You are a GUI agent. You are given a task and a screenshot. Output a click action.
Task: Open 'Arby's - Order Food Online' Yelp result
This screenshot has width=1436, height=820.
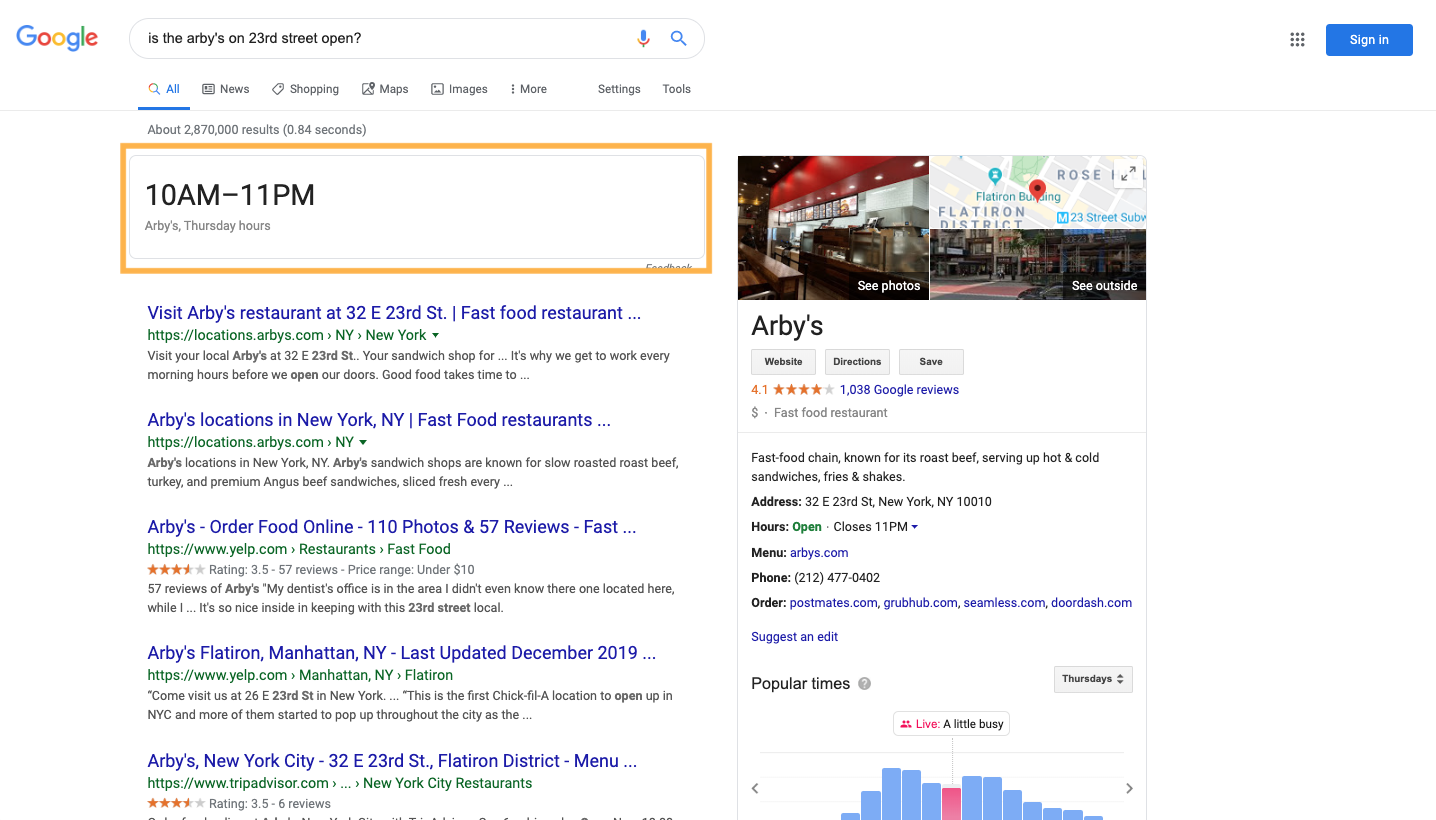pyautogui.click(x=392, y=527)
